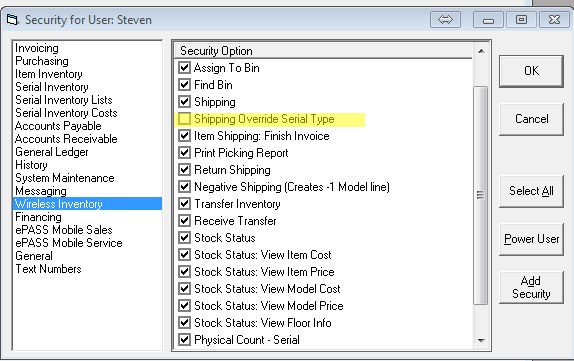The height and width of the screenshot is (361, 574).
Task: Click the scroll down arrow of options list
Action: (x=481, y=340)
